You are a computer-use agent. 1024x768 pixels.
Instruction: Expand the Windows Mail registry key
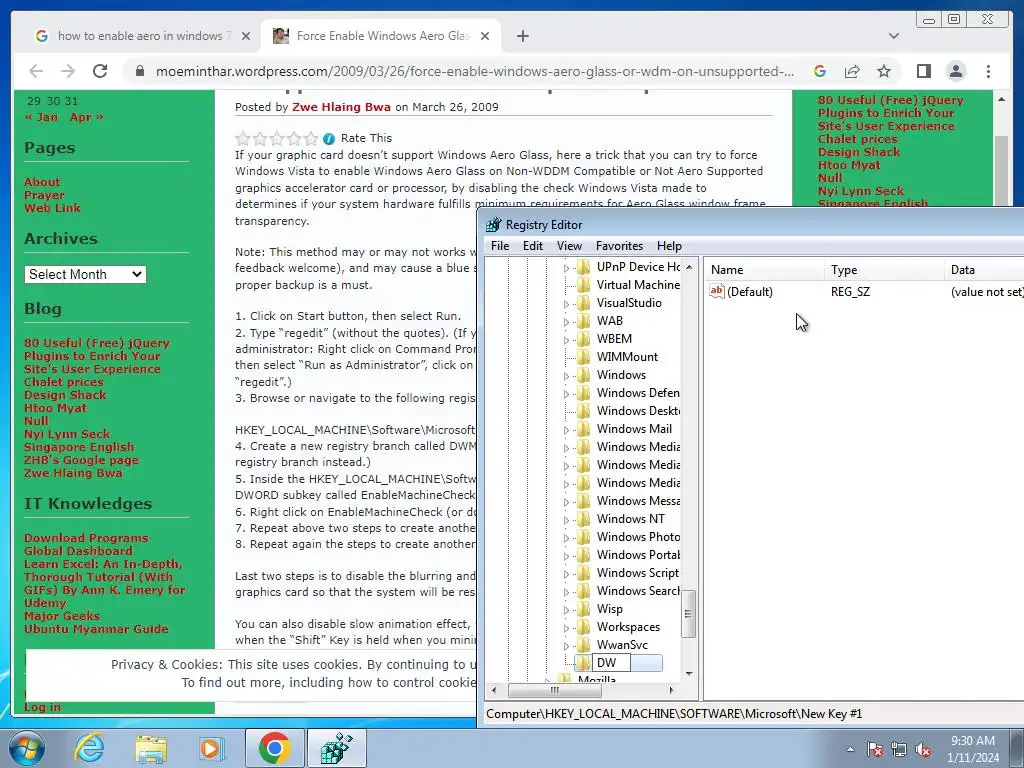point(566,430)
